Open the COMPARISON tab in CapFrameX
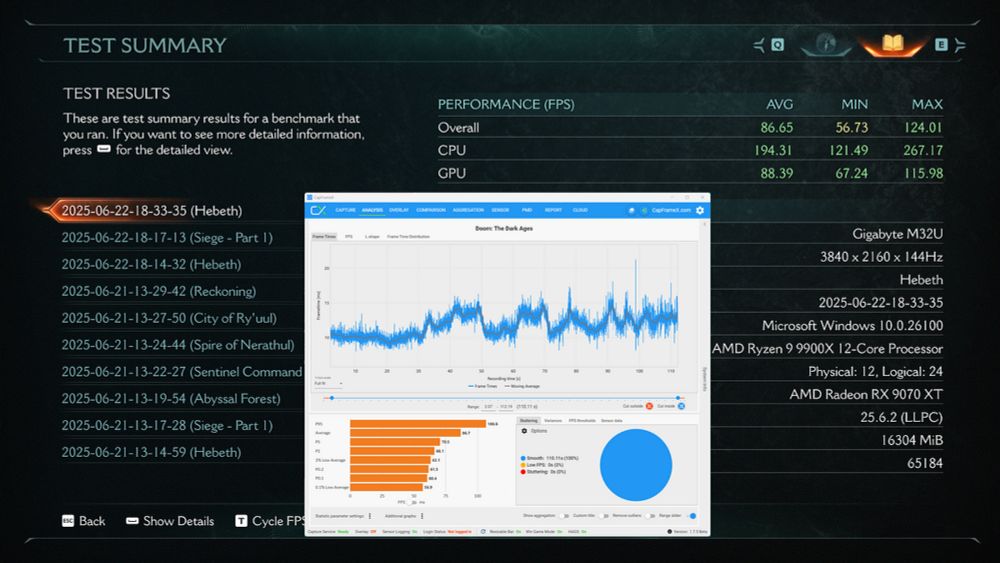 click(x=431, y=210)
